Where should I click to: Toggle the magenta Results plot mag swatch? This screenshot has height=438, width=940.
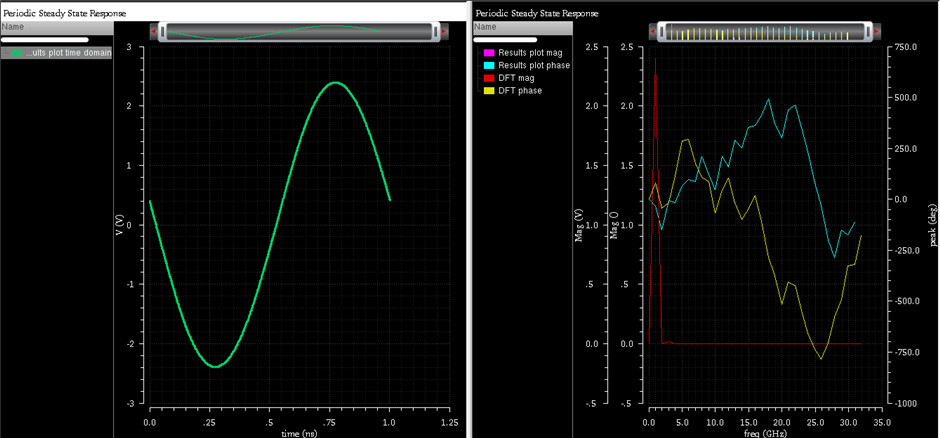[488, 53]
